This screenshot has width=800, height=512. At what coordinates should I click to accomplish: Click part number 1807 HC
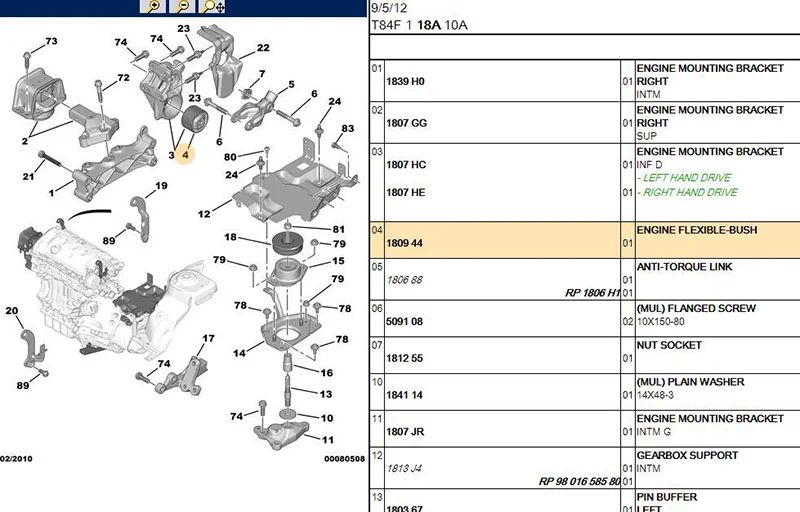click(x=406, y=165)
